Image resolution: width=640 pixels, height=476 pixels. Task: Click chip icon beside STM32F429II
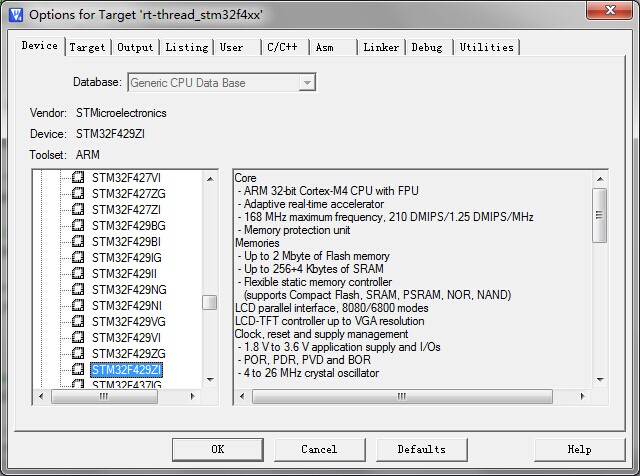click(78, 273)
